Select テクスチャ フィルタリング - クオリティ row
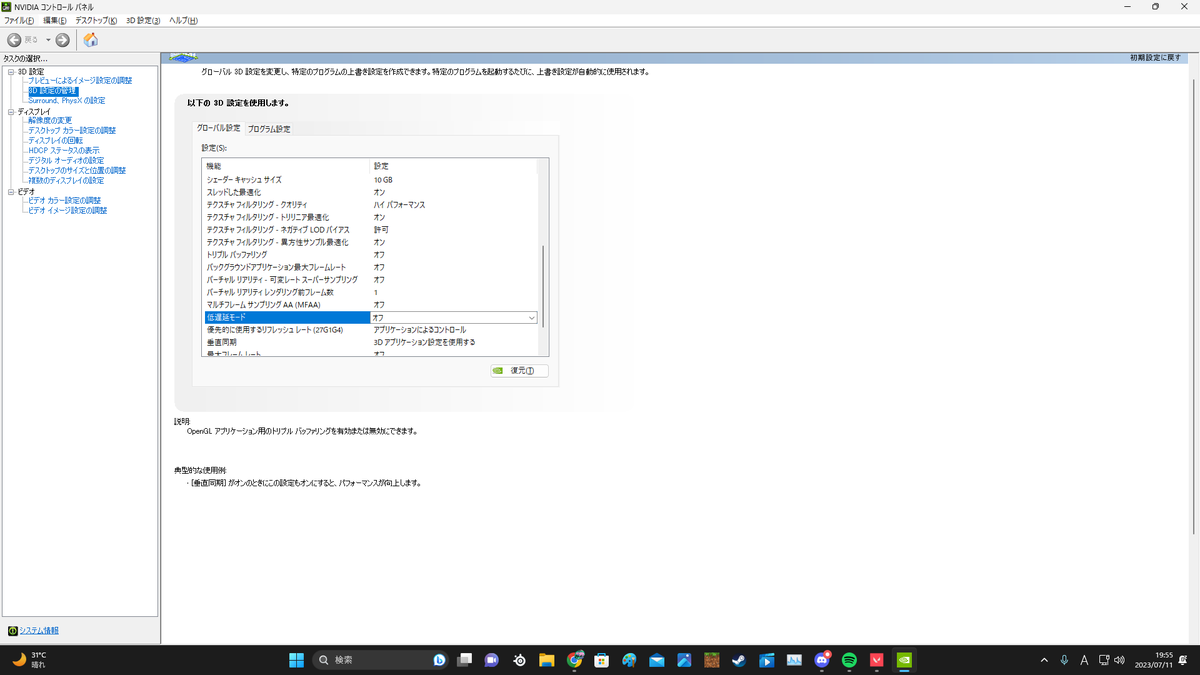Screen dimensions: 1200x675 370,204
